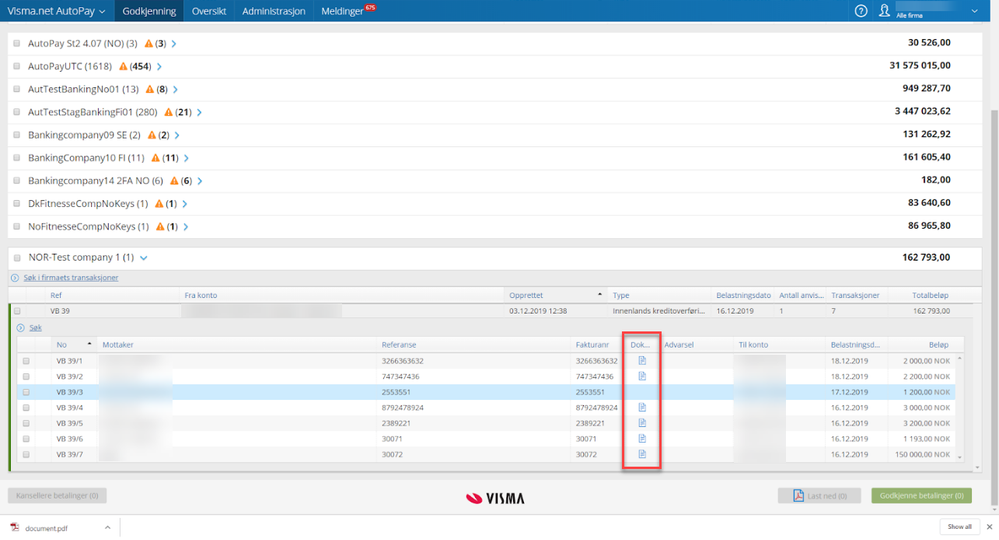Expand AutoPayUTC (1618) company row
This screenshot has width=999, height=540.
[x=159, y=67]
